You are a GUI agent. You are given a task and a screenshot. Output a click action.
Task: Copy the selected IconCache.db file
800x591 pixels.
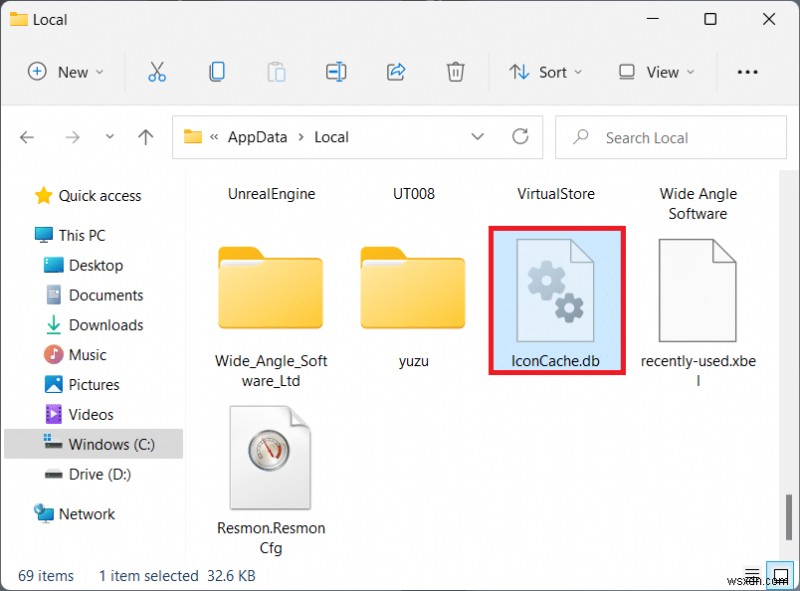pos(216,72)
